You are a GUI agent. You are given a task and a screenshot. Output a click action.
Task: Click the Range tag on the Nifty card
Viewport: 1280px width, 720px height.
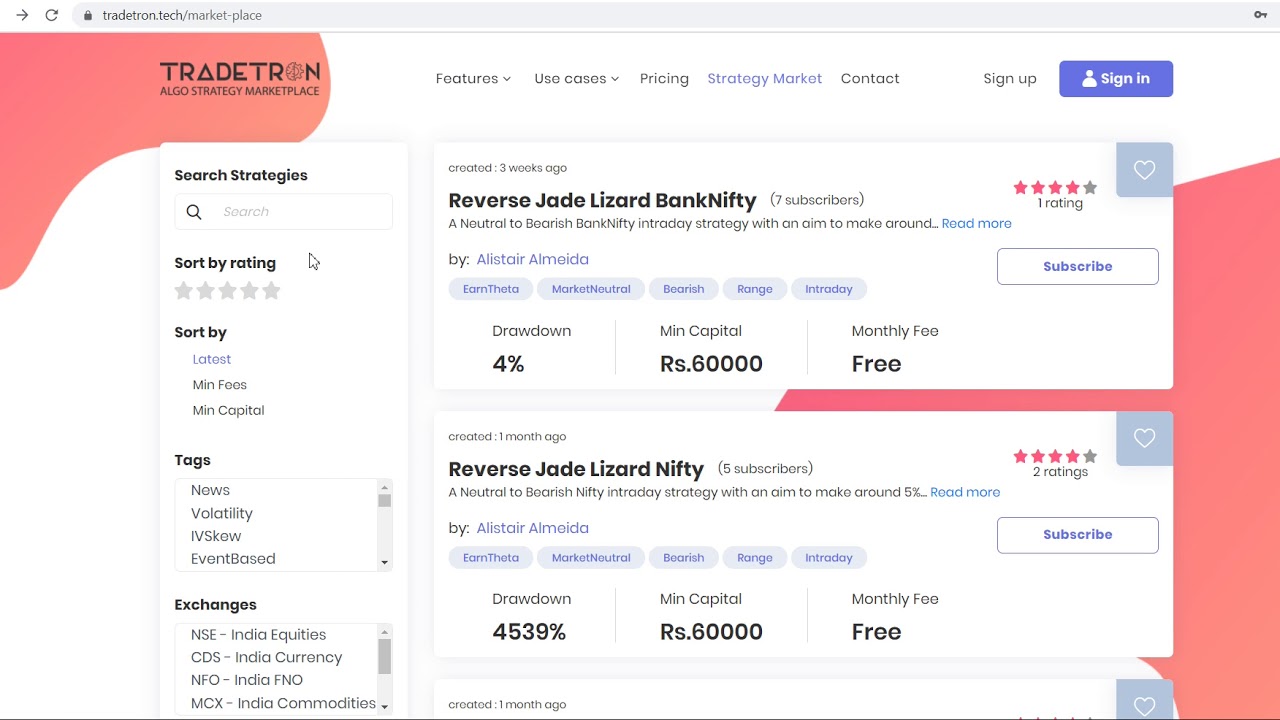pos(755,558)
